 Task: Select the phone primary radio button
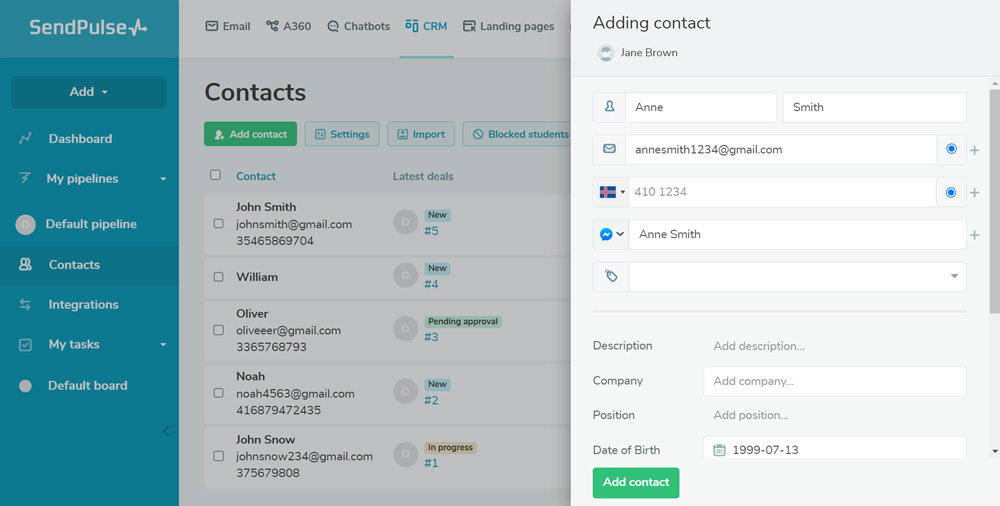point(951,192)
